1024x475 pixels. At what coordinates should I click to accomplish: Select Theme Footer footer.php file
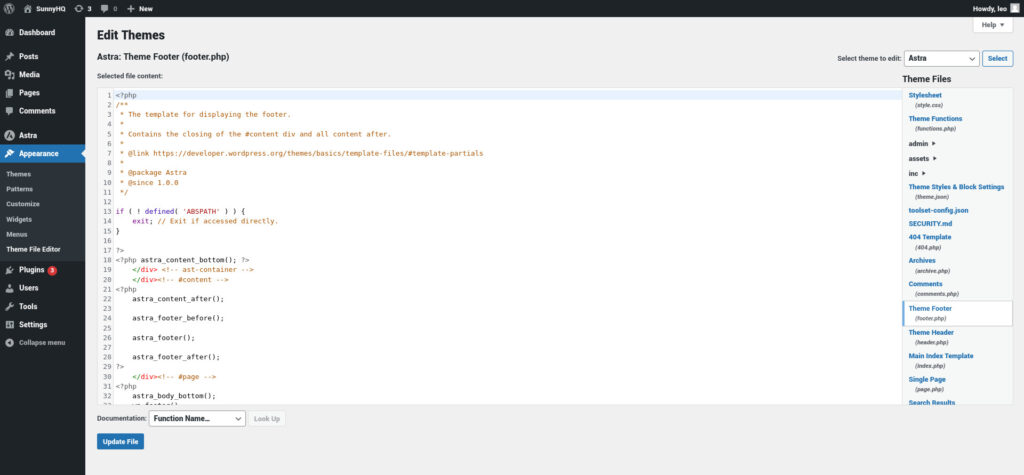(957, 313)
